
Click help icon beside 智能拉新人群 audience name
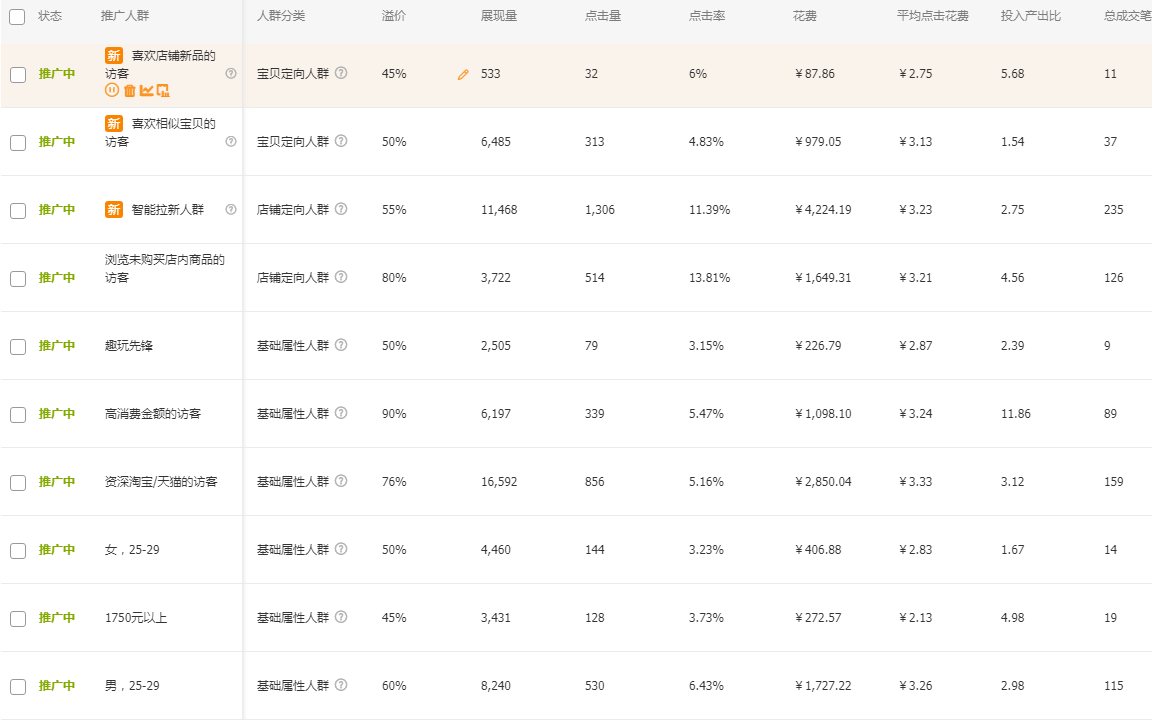231,210
